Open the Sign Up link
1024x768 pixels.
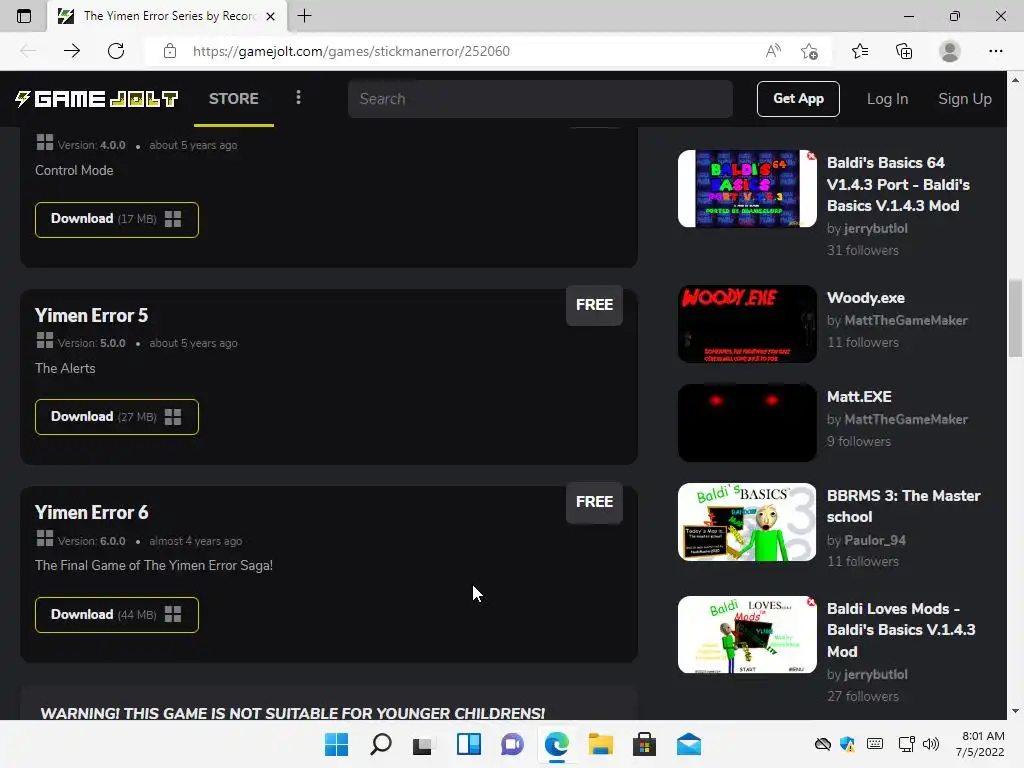coord(965,99)
